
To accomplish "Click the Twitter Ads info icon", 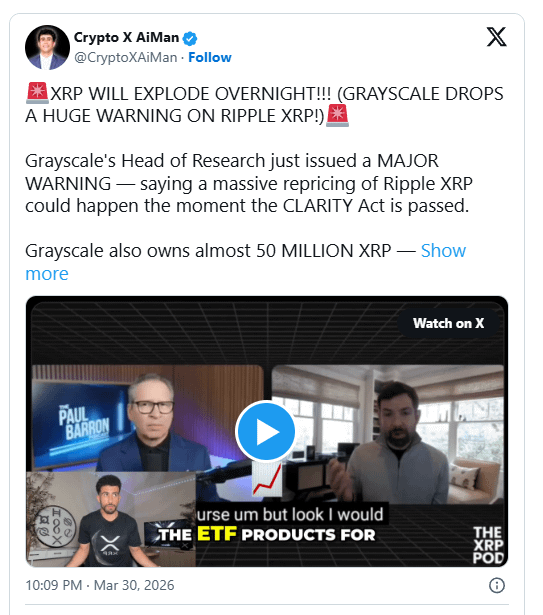I will [x=497, y=585].
